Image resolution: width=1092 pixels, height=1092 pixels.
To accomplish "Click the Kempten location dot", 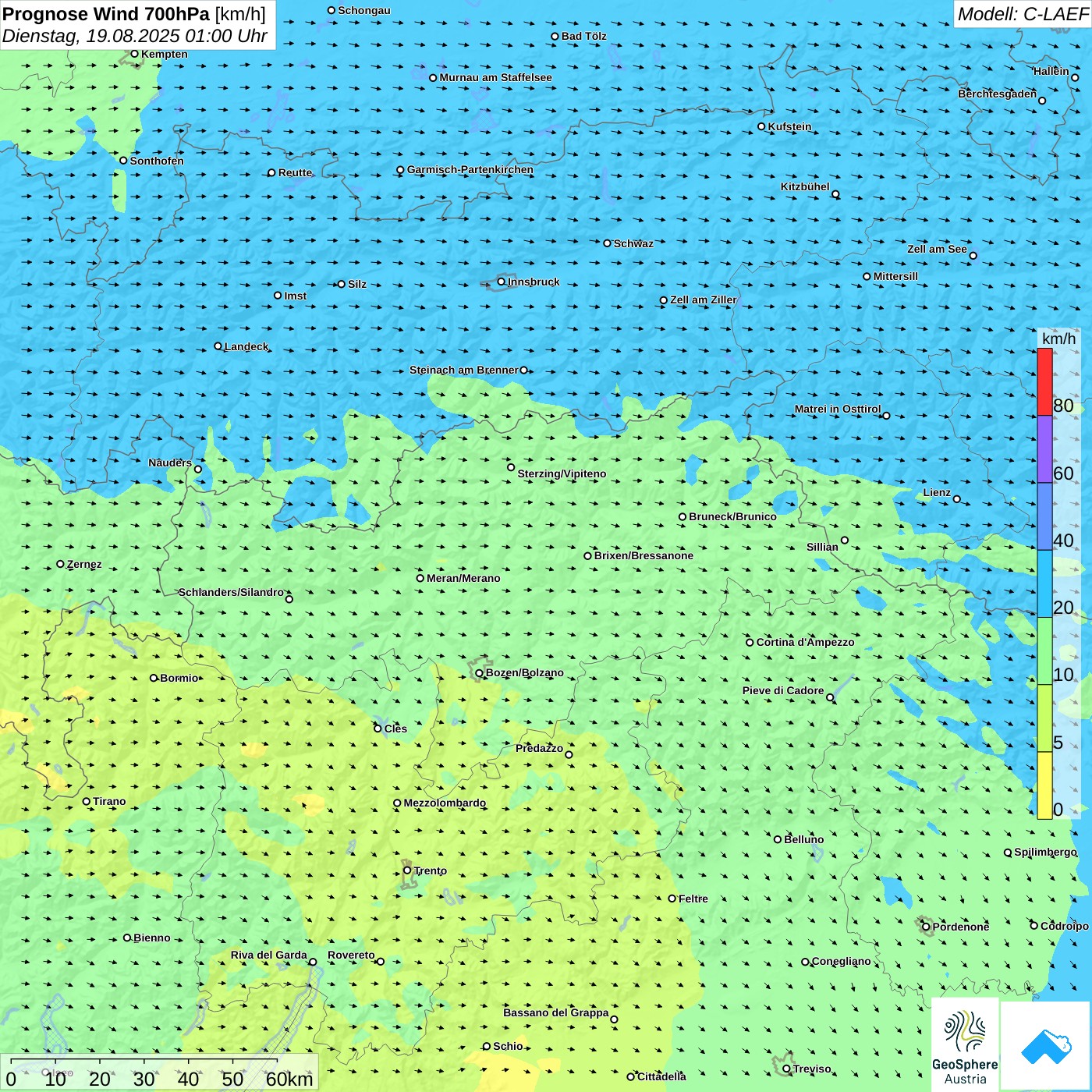I will coord(134,54).
